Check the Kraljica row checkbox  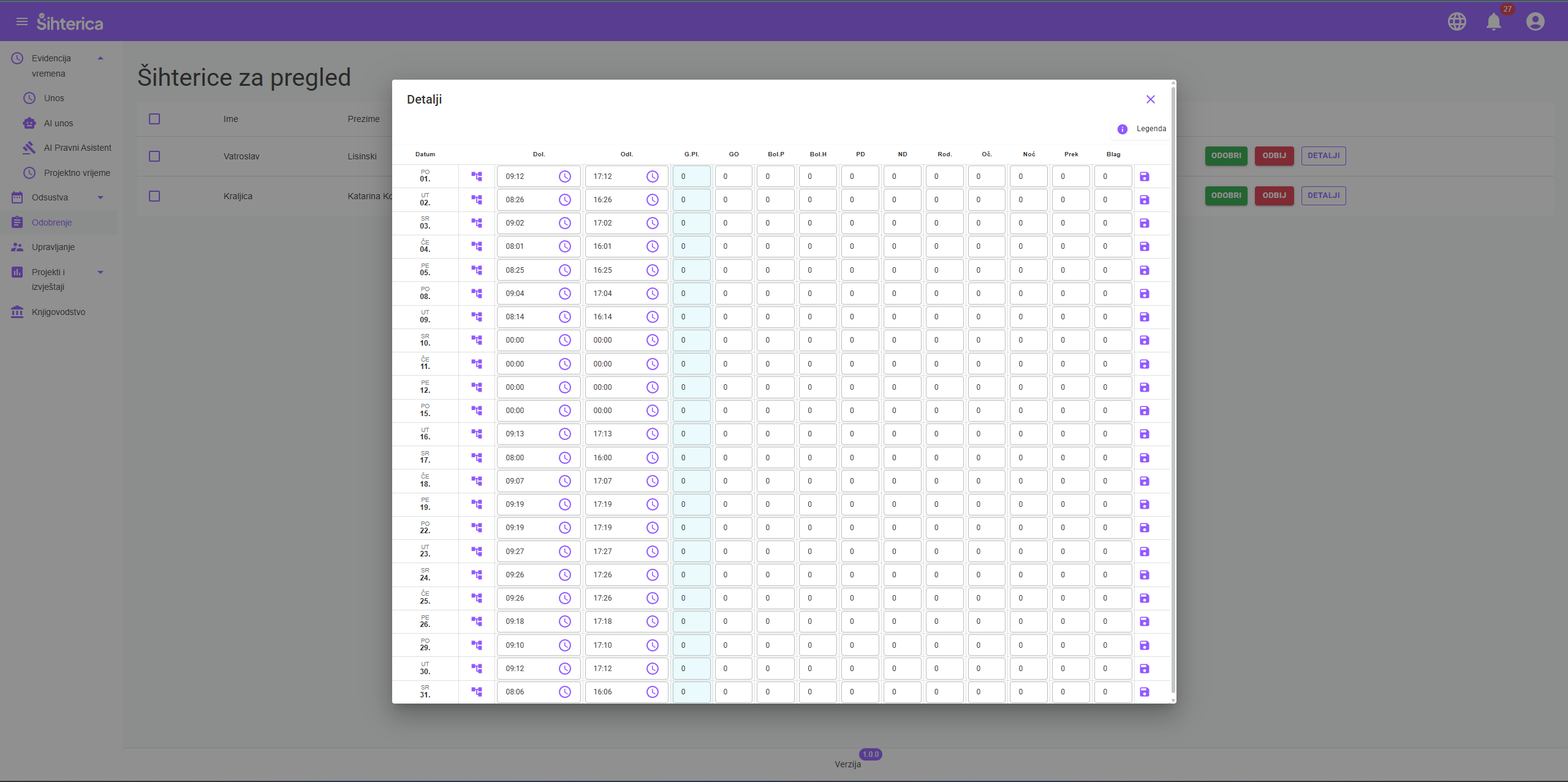tap(154, 196)
